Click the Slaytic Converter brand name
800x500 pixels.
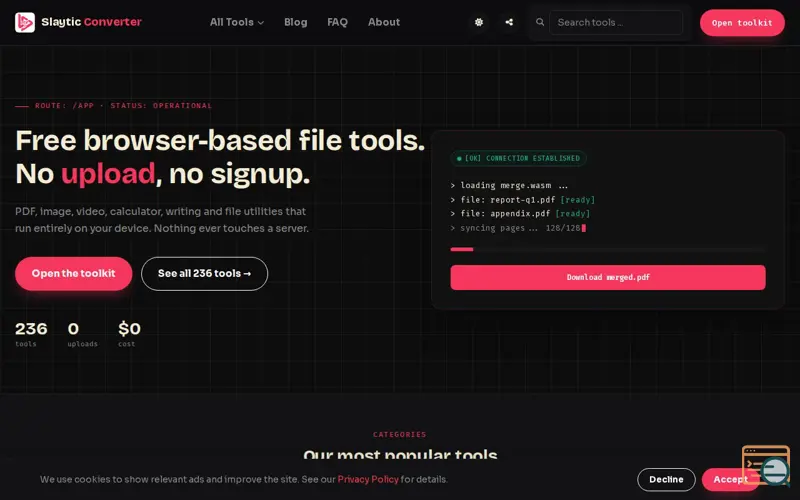(91, 22)
